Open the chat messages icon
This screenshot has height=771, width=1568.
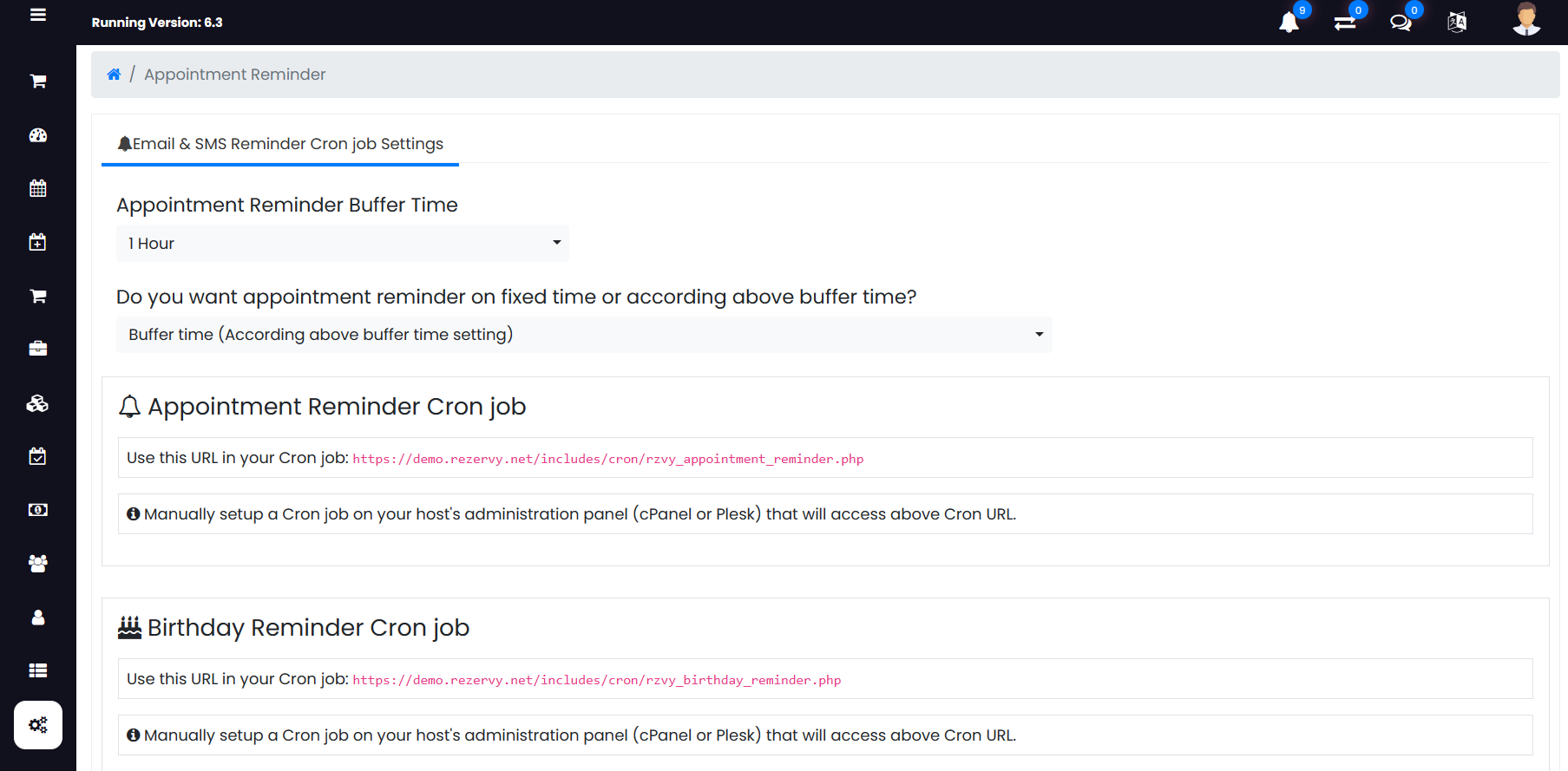(1401, 23)
